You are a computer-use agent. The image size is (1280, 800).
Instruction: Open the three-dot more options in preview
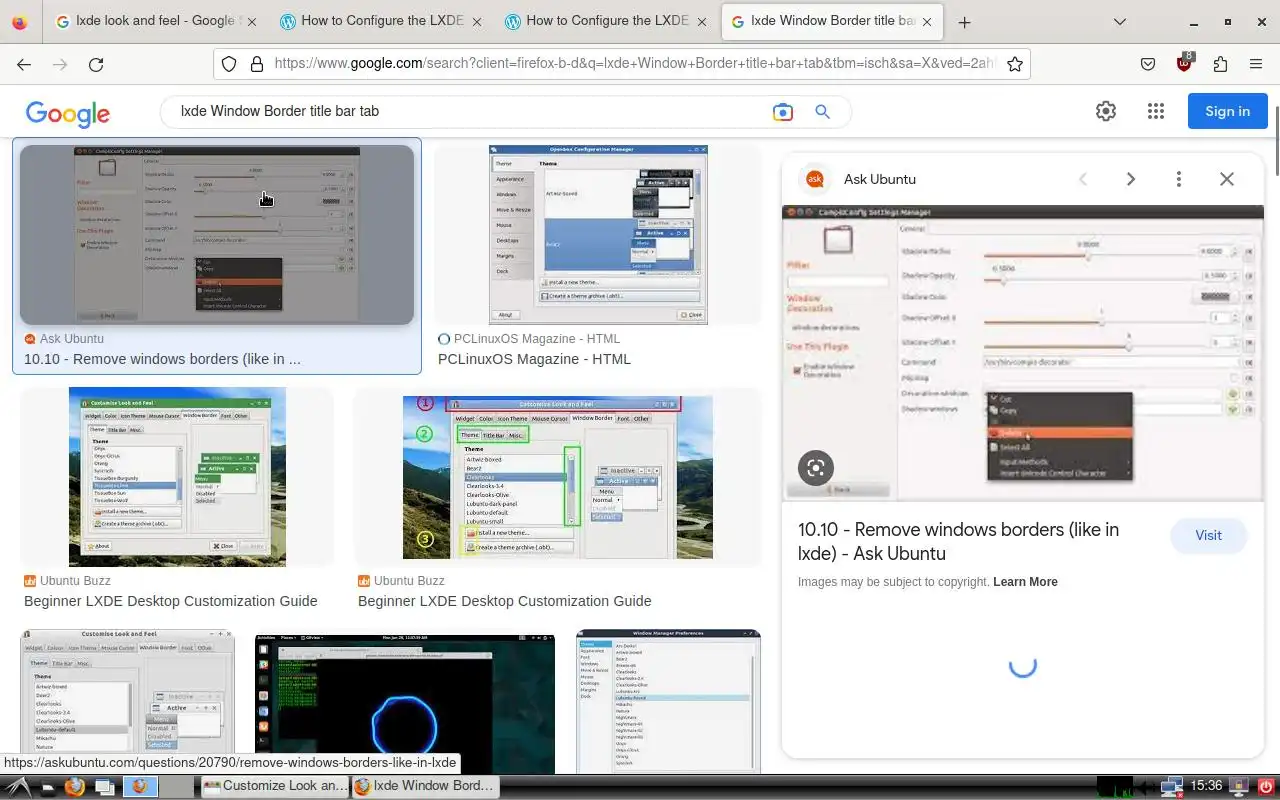click(1179, 179)
